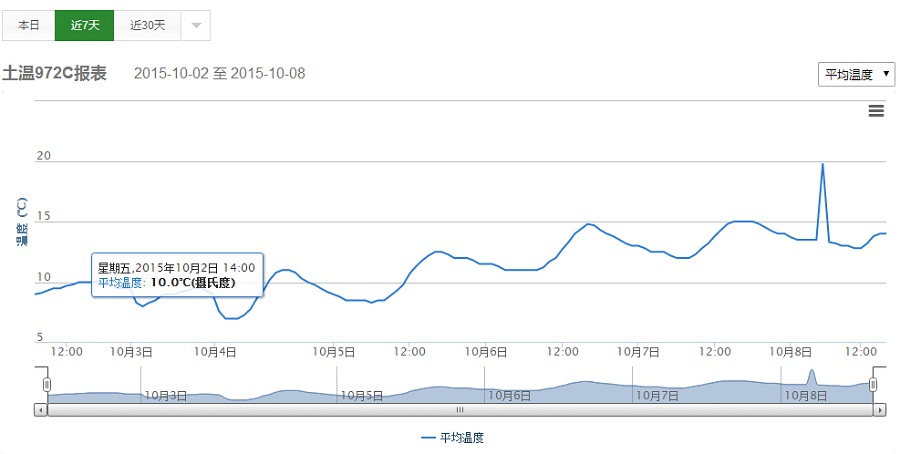Click the scrollbar left arrow button
The image size is (900, 454).
41,410
